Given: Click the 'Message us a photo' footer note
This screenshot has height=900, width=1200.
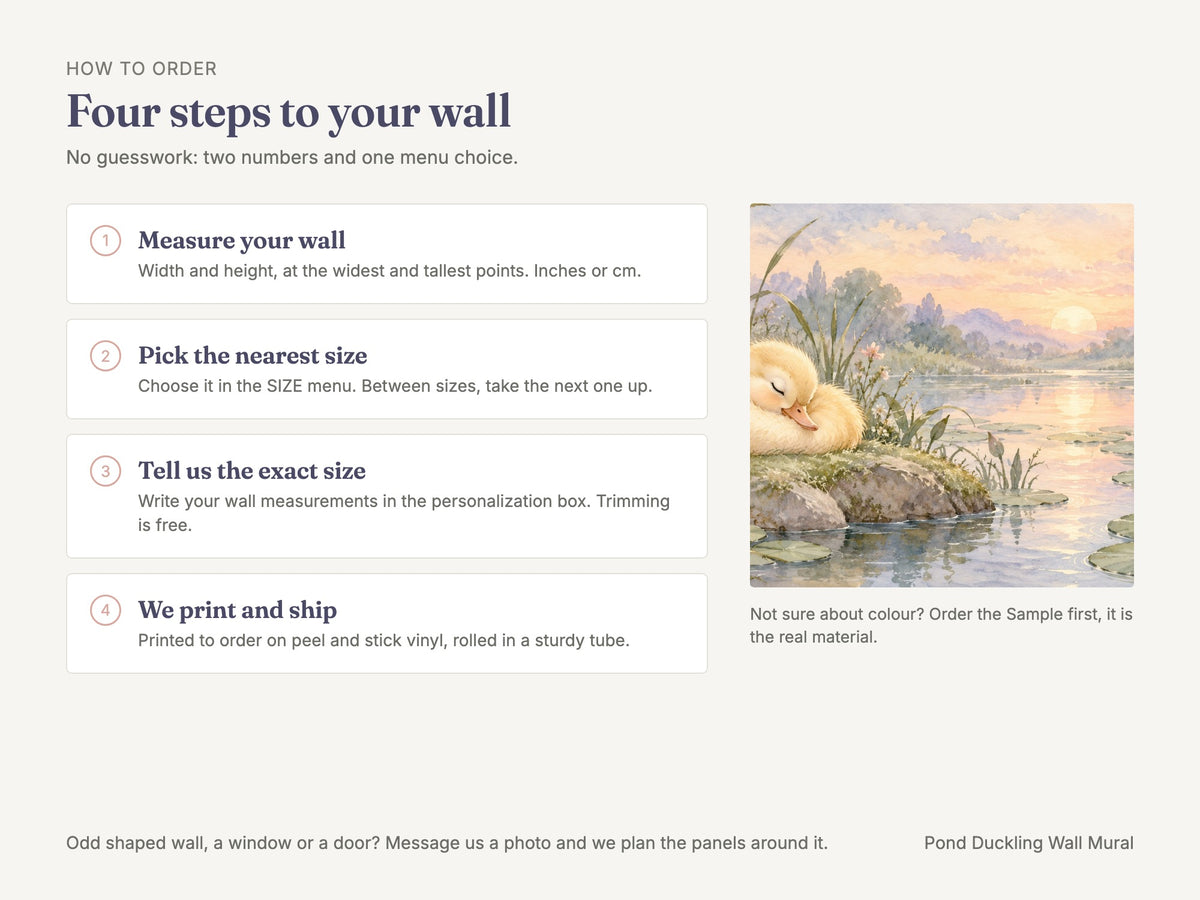Looking at the screenshot, I should (447, 843).
